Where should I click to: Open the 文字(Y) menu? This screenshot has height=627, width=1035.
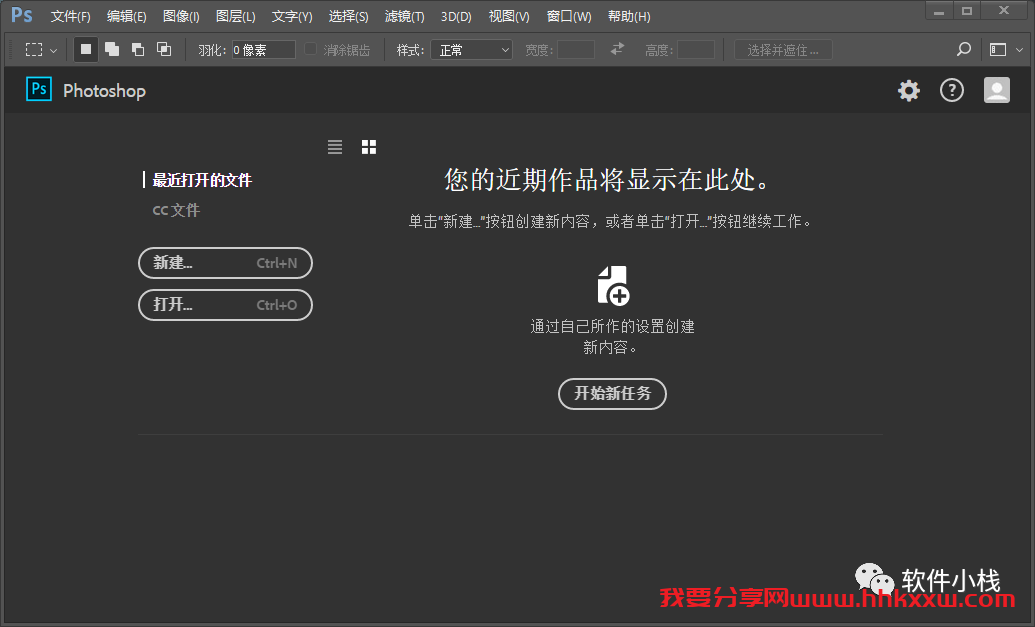coord(292,16)
